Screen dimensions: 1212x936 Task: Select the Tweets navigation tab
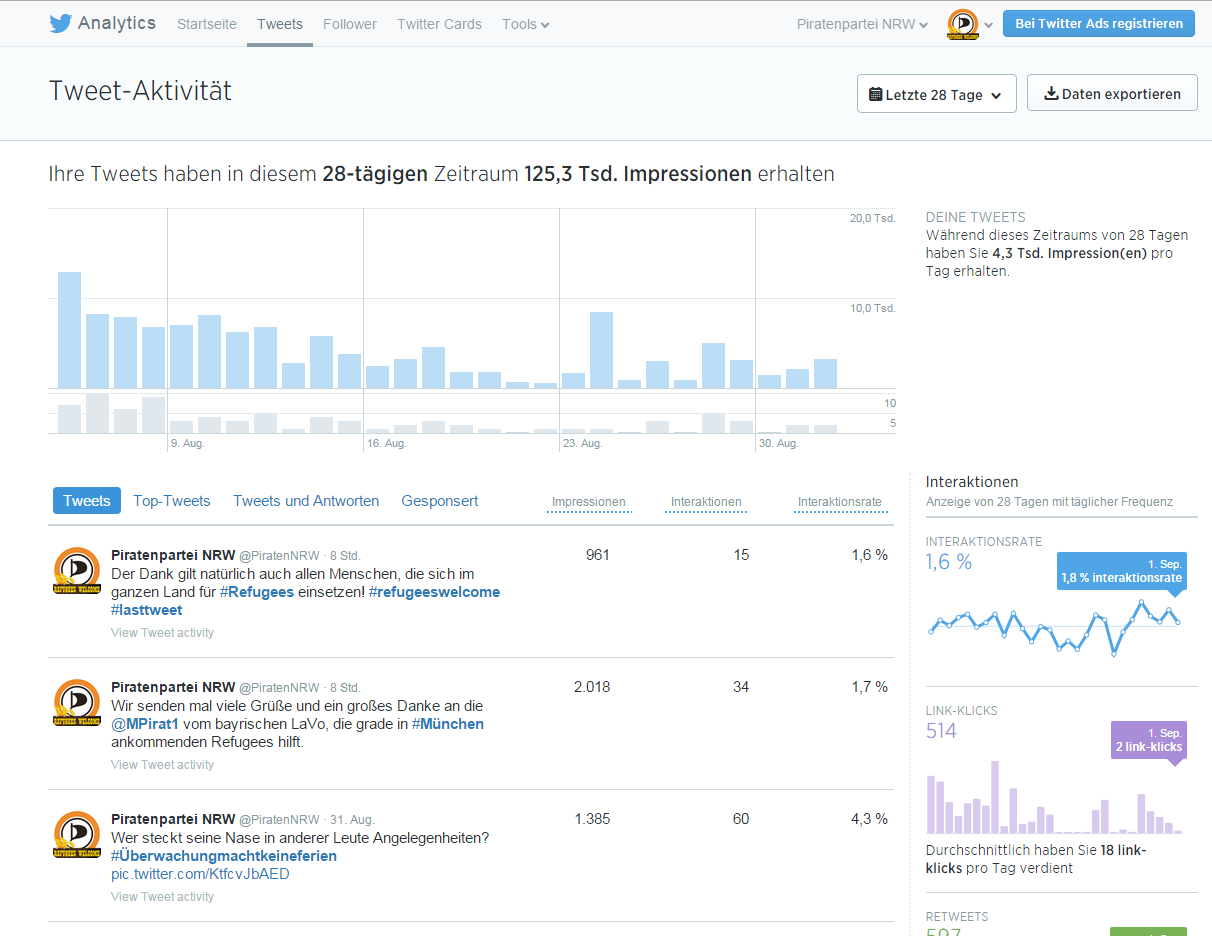[x=280, y=24]
